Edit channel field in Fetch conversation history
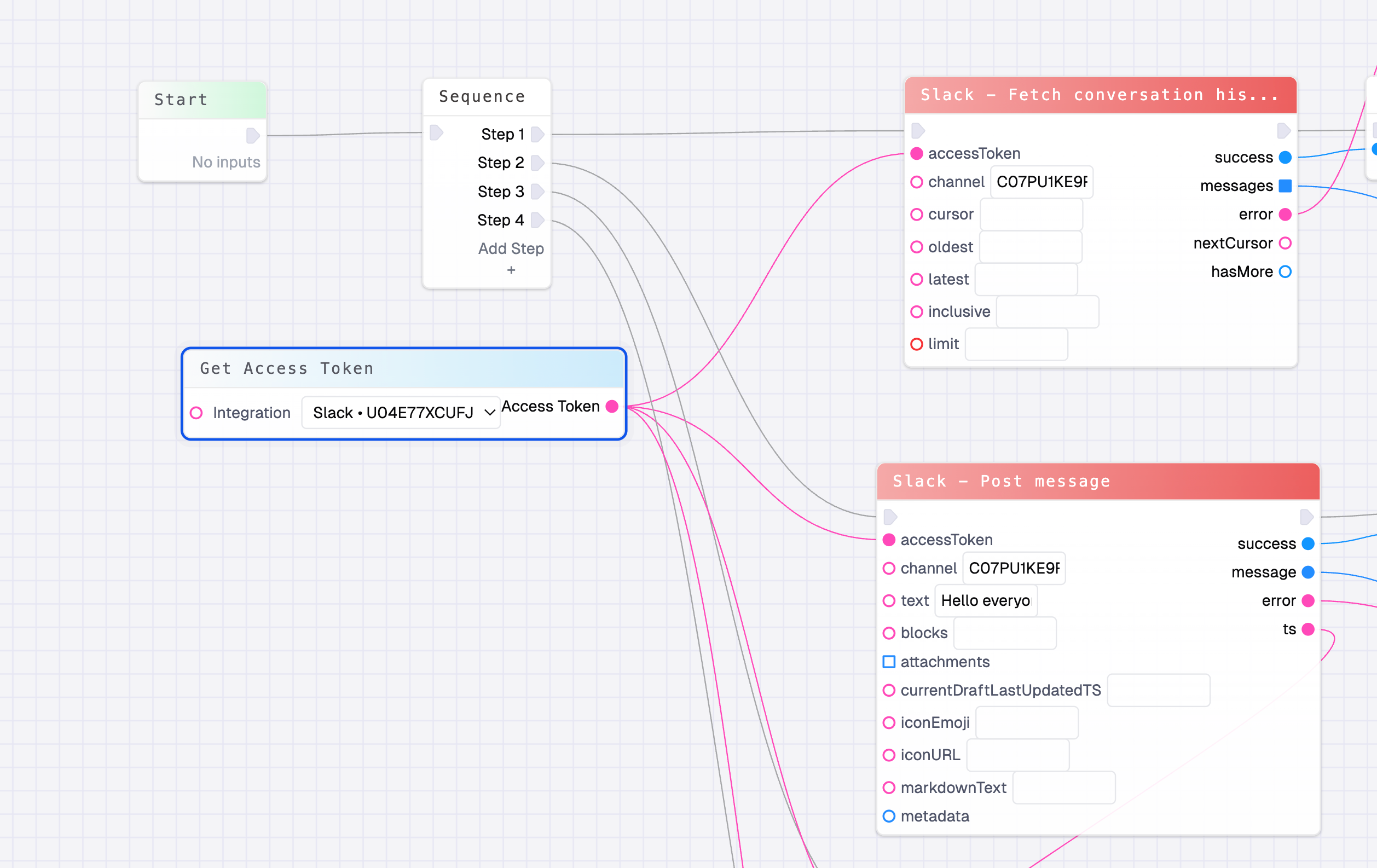1377x868 pixels. tap(1042, 182)
